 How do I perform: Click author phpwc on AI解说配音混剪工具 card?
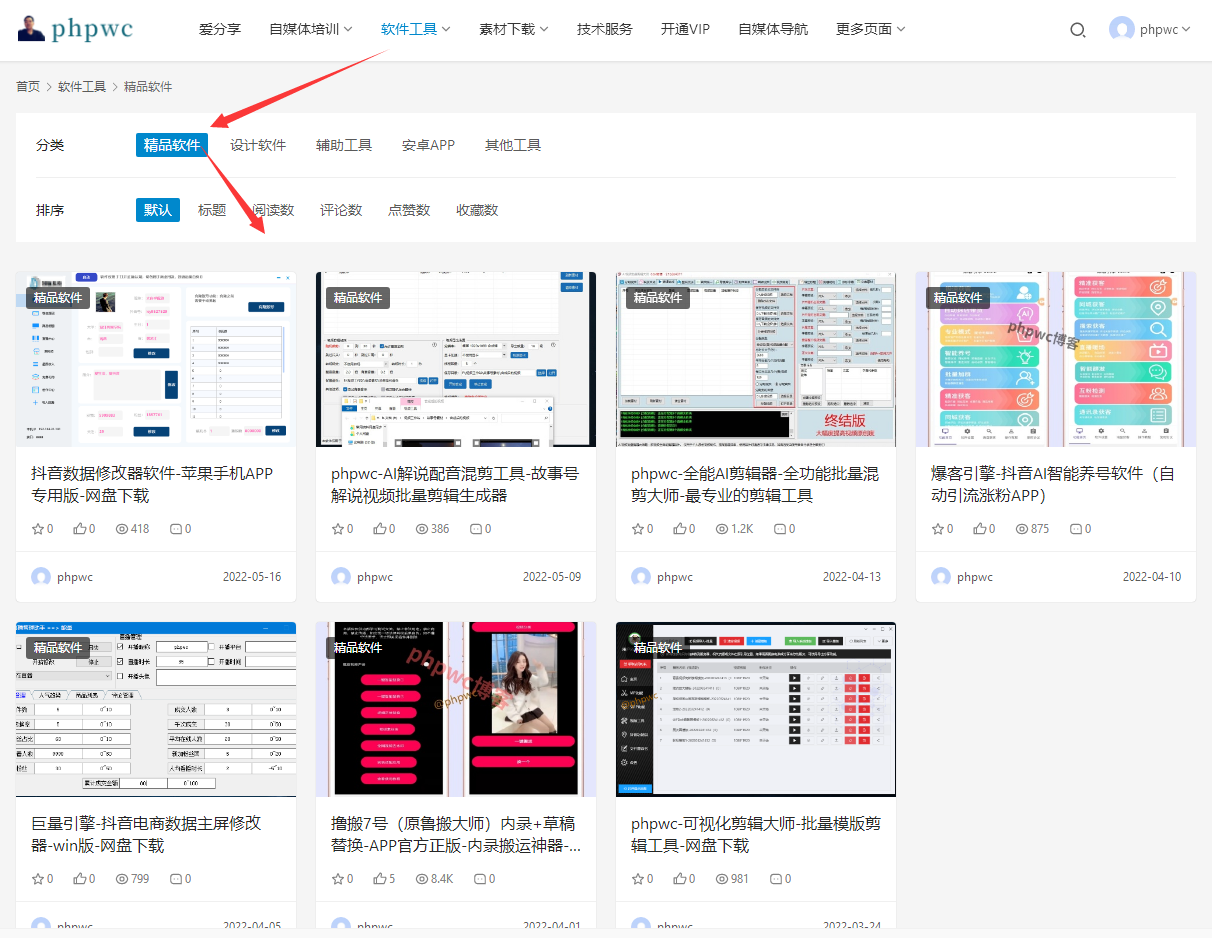[375, 577]
